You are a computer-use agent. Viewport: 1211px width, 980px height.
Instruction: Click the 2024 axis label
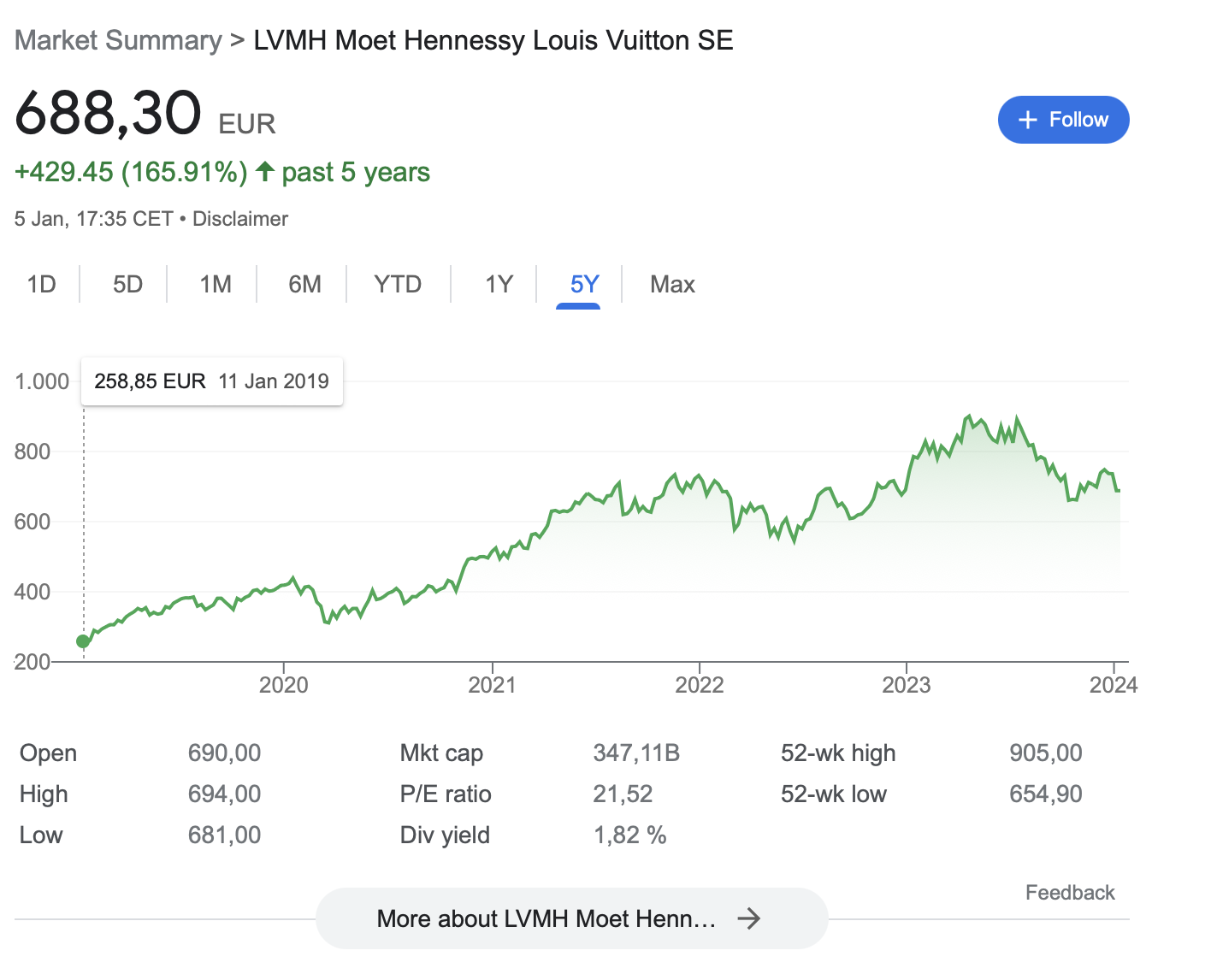[x=1113, y=685]
